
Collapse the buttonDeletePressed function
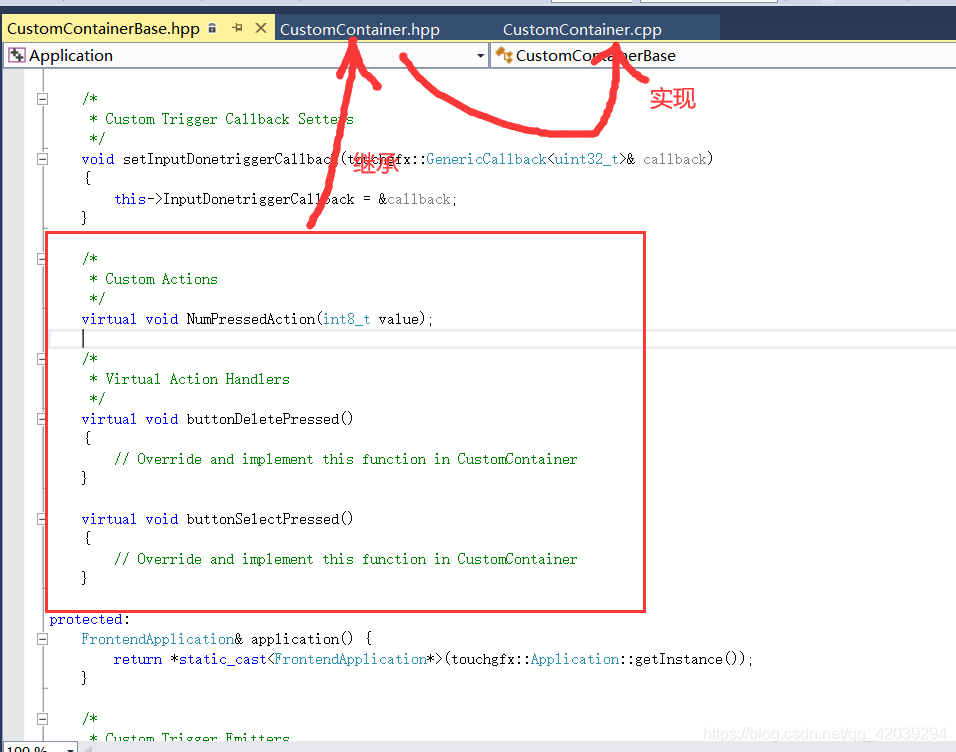pyautogui.click(x=42, y=419)
